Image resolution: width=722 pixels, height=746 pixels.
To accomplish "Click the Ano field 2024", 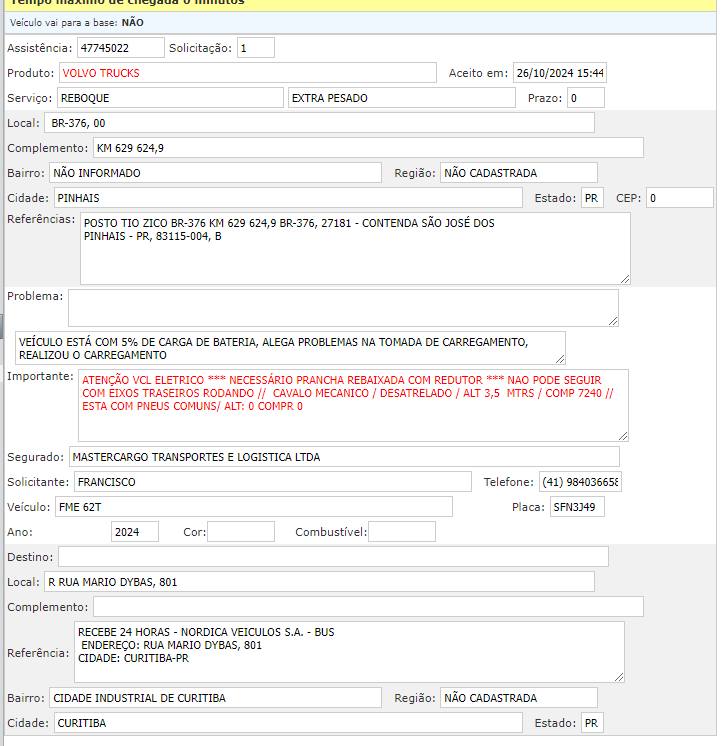I will point(135,532).
